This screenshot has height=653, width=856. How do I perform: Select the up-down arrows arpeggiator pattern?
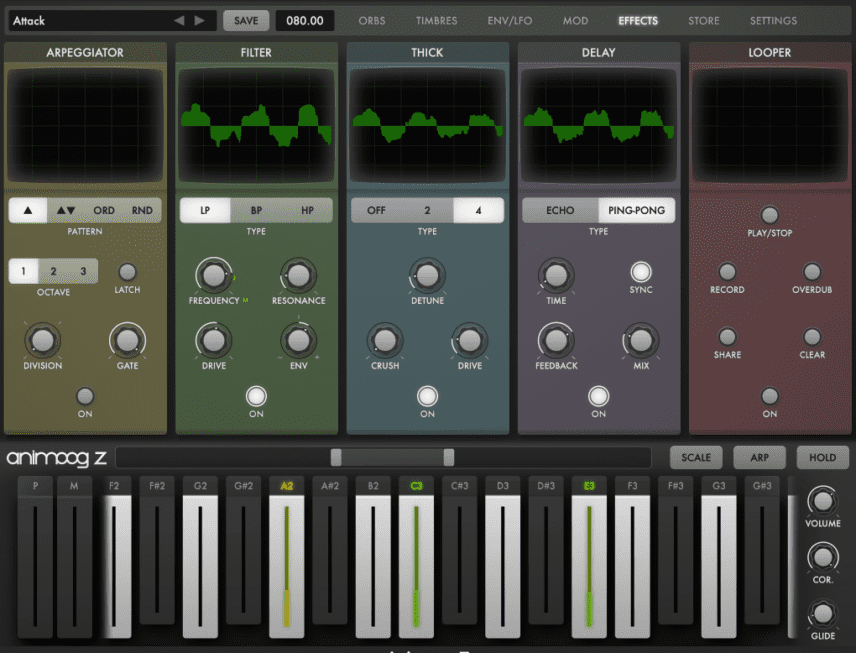click(66, 210)
